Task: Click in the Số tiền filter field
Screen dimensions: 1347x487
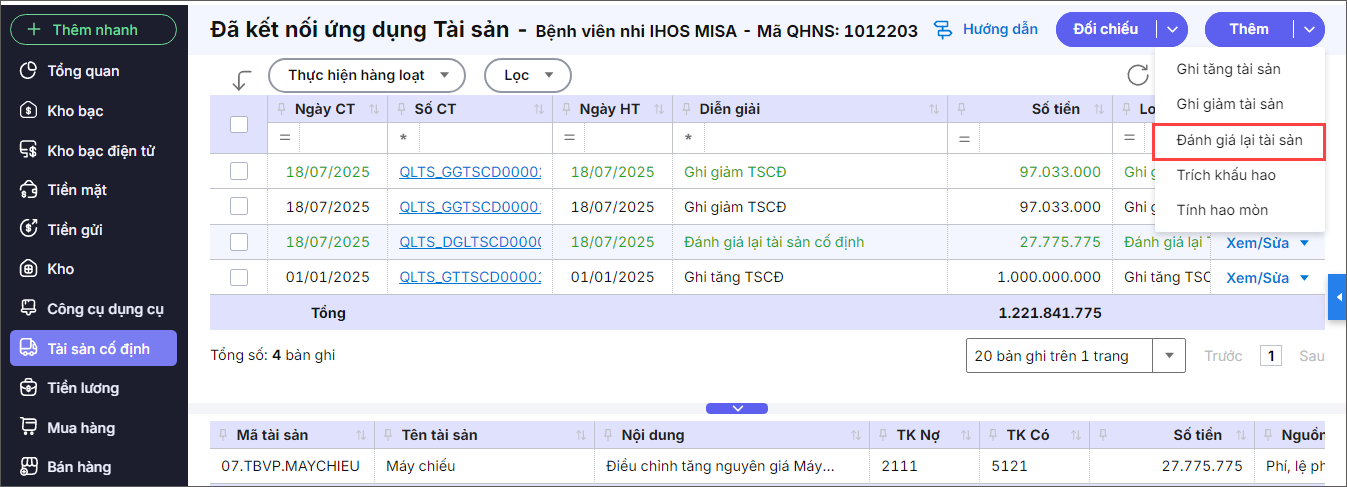Action: (1044, 137)
